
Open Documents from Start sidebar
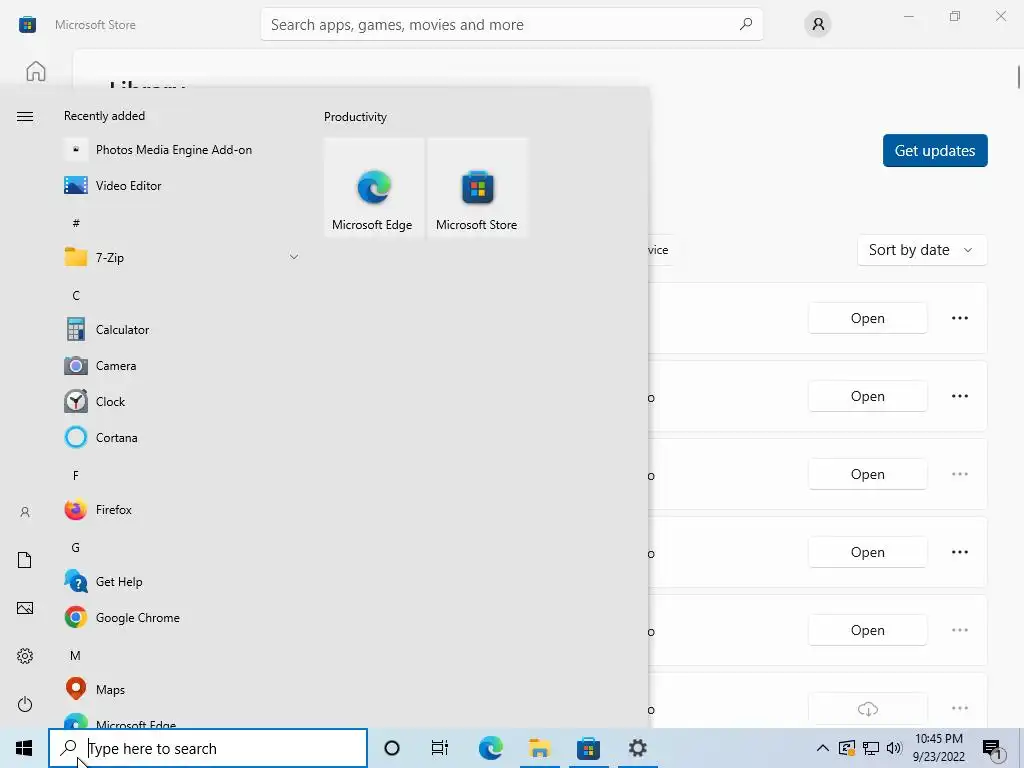[x=25, y=560]
